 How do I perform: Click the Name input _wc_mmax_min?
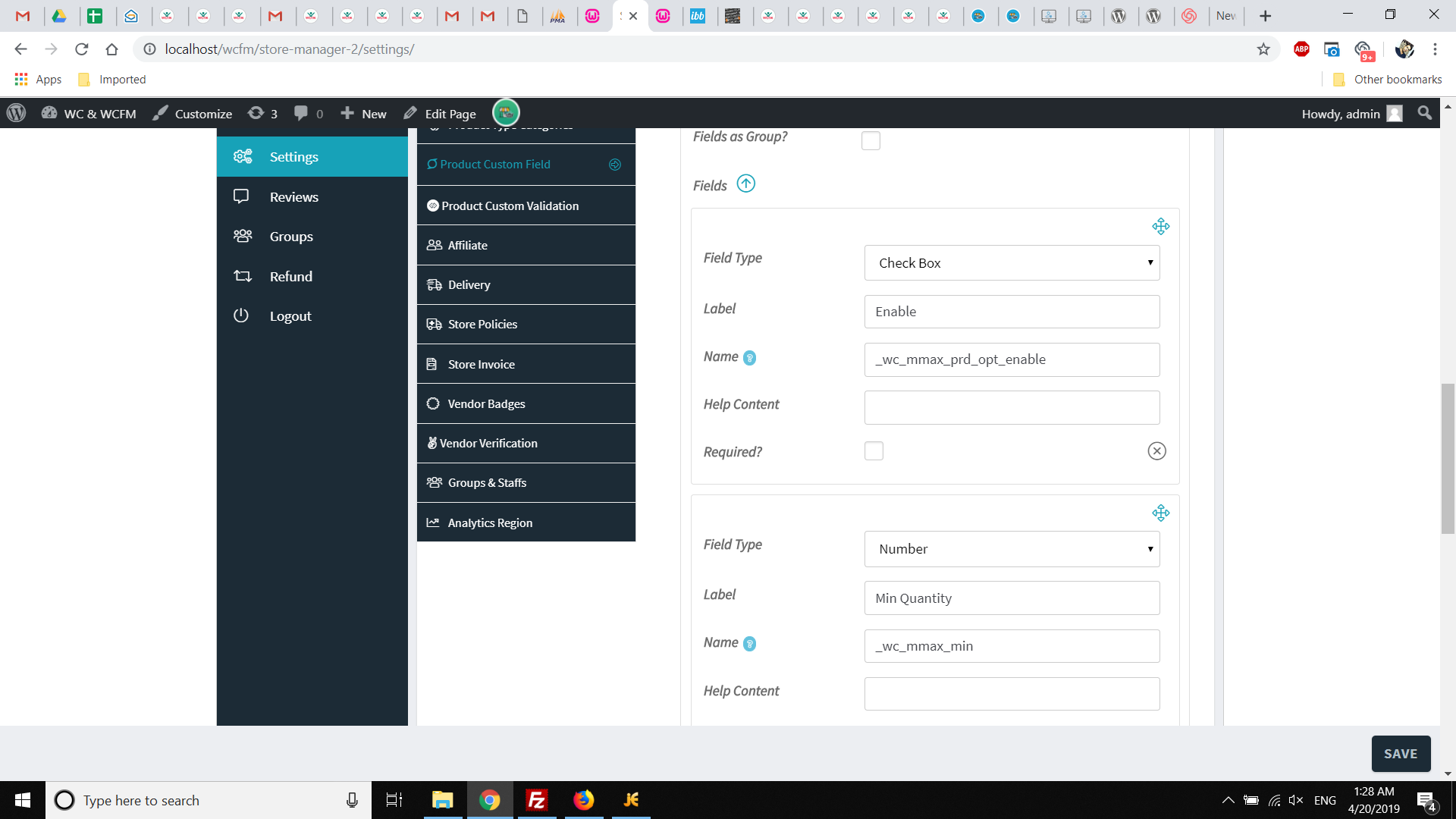click(x=1012, y=646)
